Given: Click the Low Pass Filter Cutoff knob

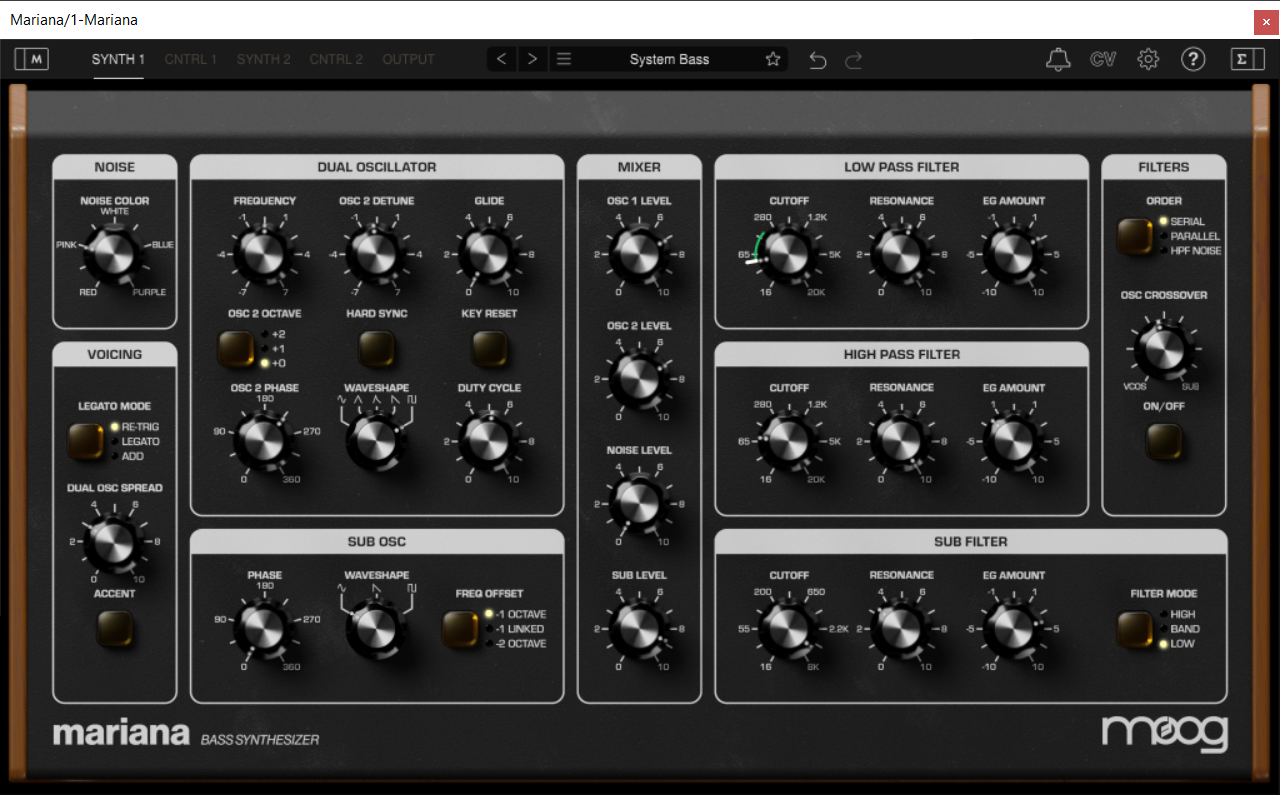Looking at the screenshot, I should pyautogui.click(x=788, y=254).
